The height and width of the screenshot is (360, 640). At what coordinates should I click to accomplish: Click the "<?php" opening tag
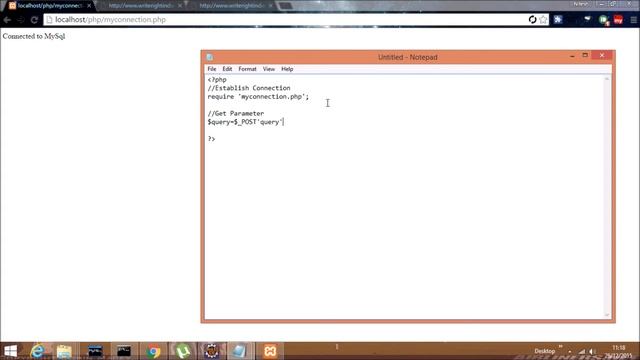[x=217, y=80]
